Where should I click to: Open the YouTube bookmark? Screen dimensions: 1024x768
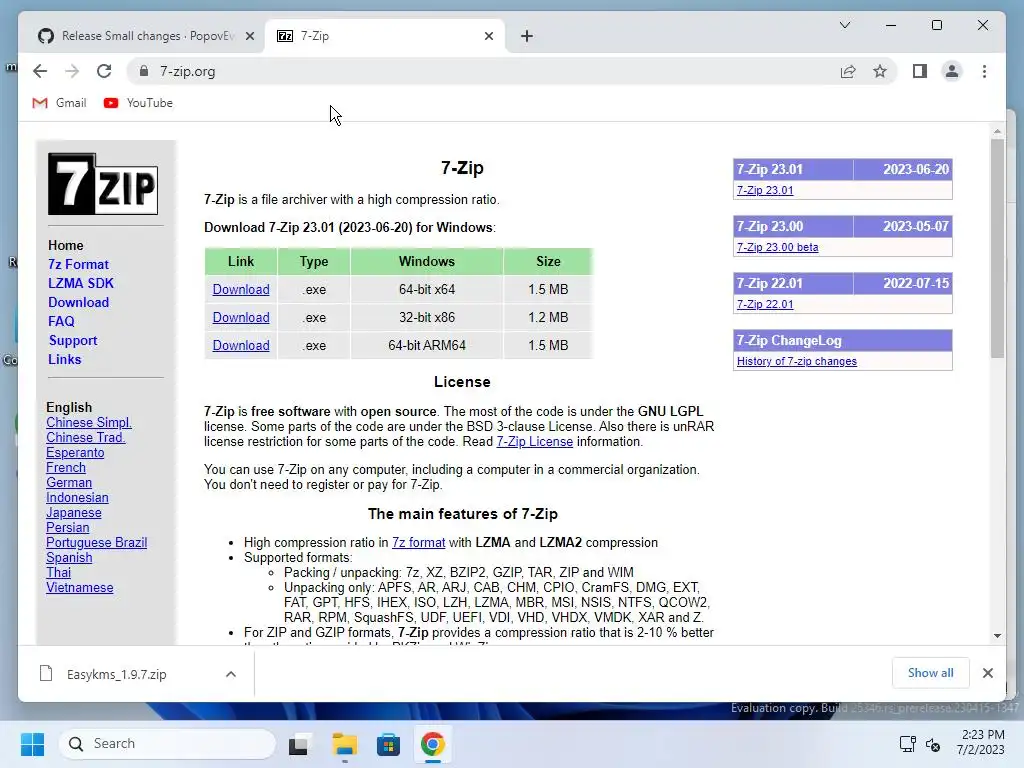138,103
